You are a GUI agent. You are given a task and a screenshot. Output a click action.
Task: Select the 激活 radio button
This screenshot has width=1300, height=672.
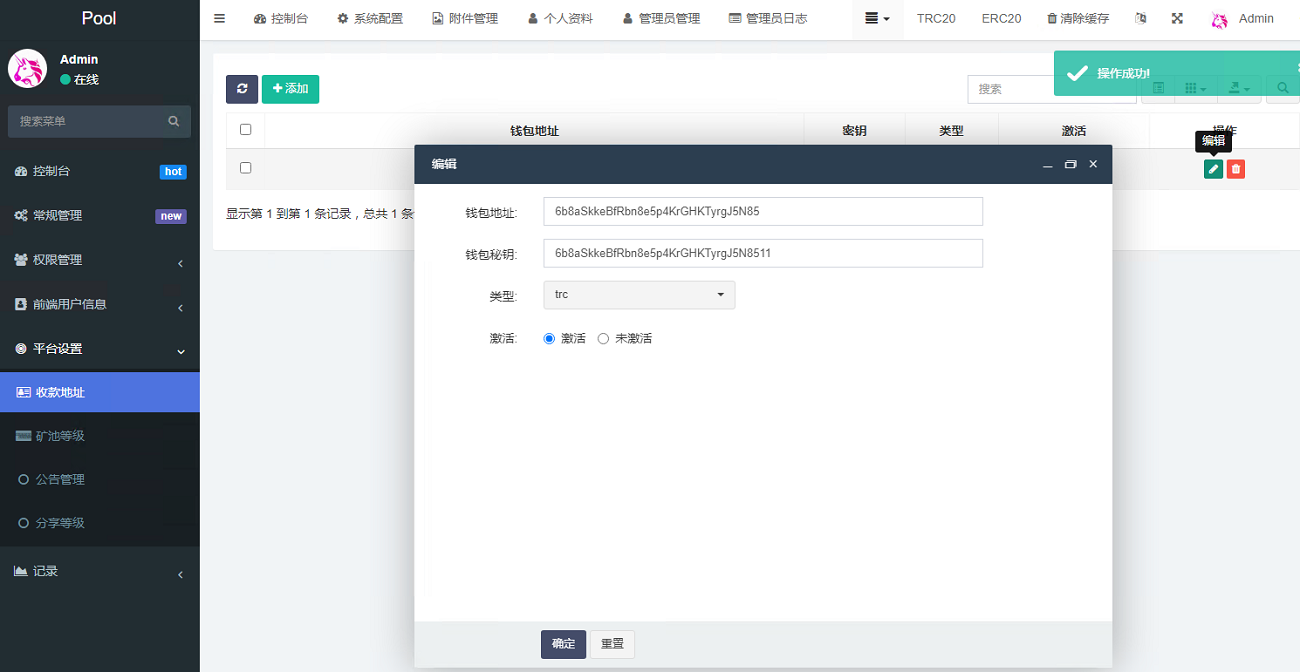[x=549, y=339]
